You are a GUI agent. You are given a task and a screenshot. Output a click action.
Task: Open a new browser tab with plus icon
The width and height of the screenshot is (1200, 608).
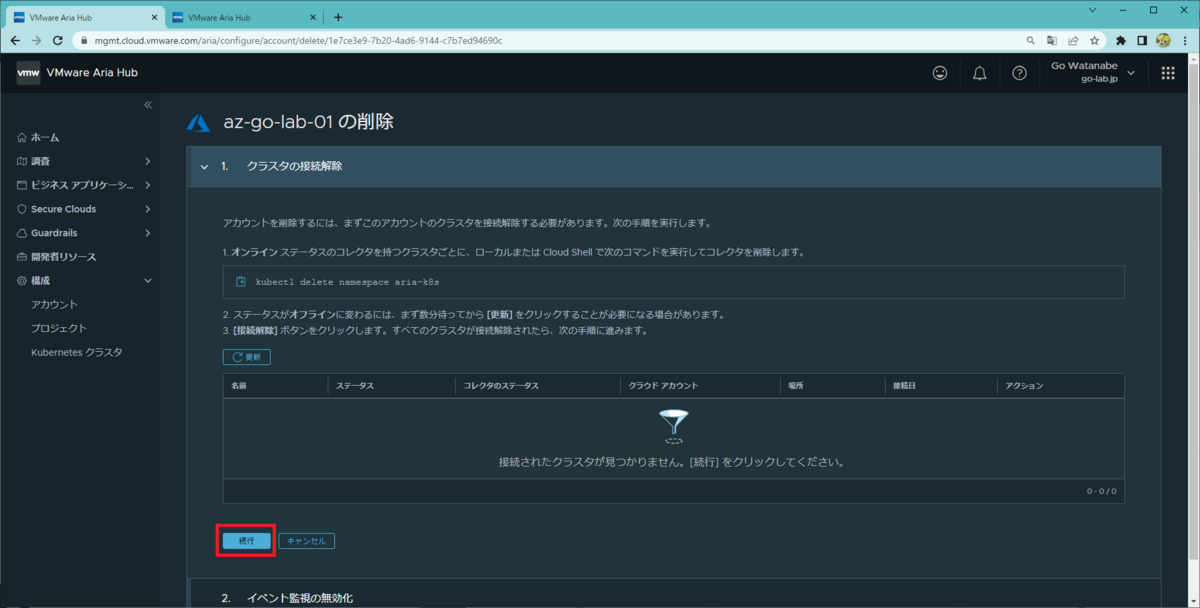pos(338,17)
